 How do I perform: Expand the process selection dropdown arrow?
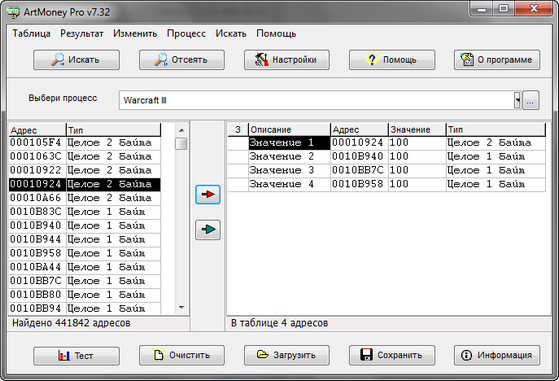tap(517, 100)
